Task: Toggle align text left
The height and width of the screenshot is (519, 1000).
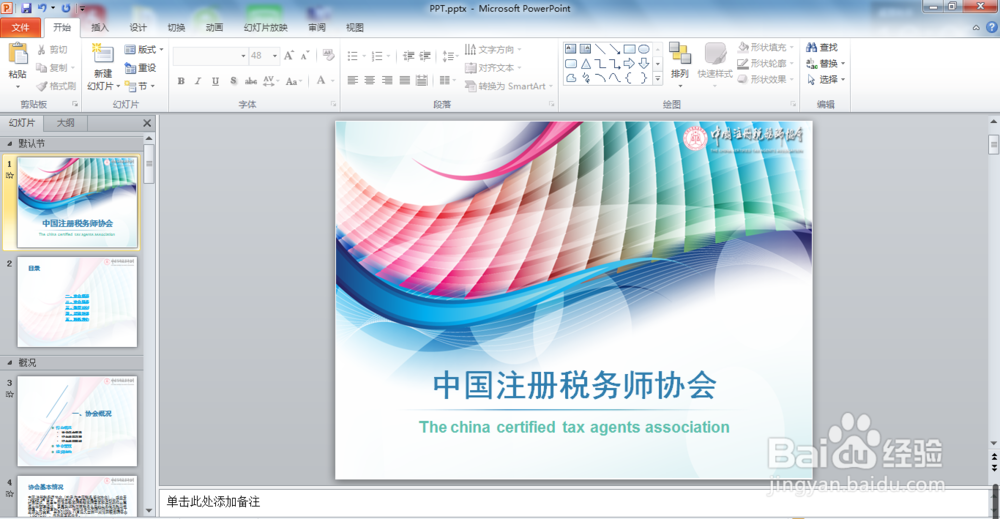Action: tap(353, 80)
